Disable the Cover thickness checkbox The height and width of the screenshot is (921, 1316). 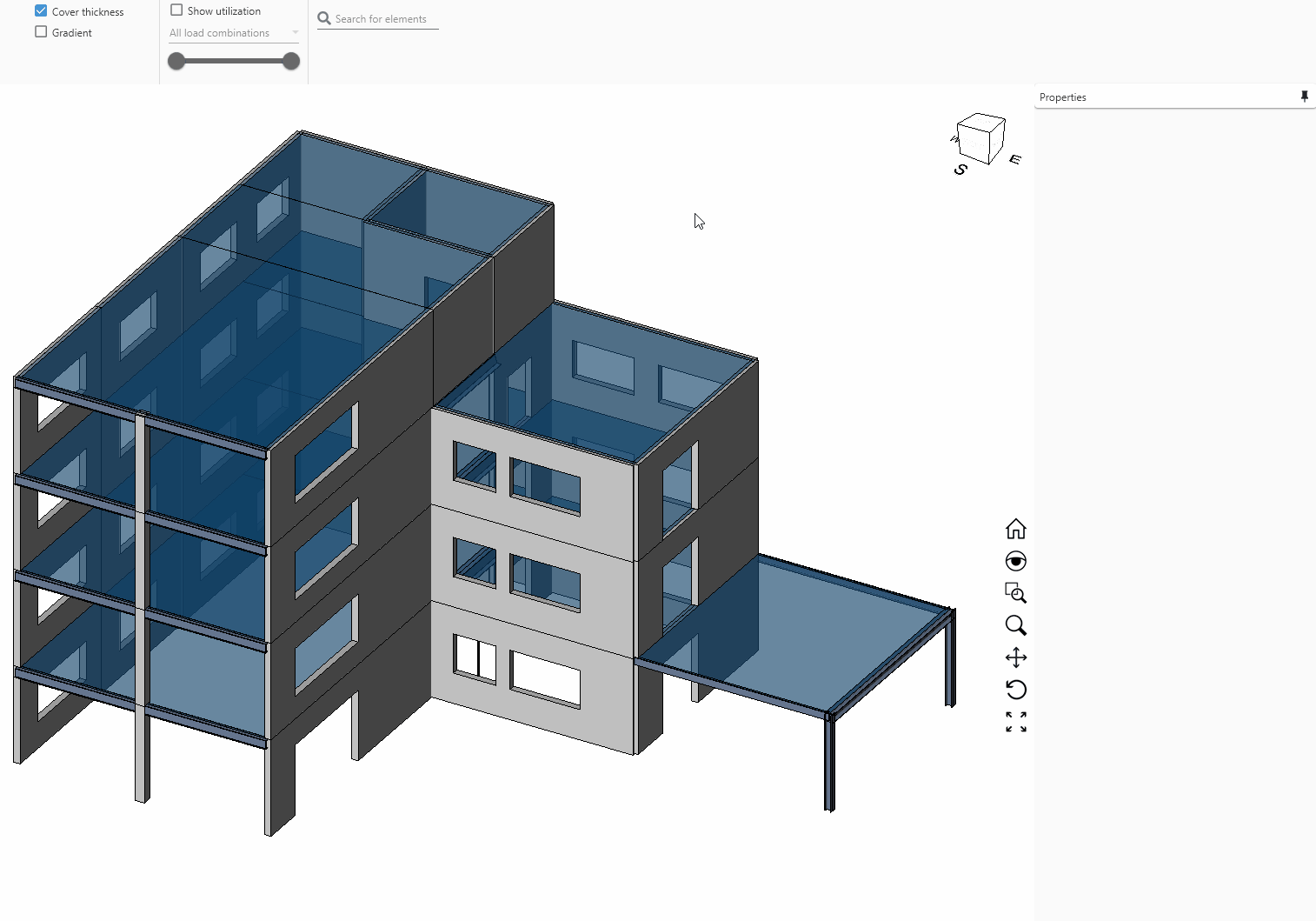[41, 10]
